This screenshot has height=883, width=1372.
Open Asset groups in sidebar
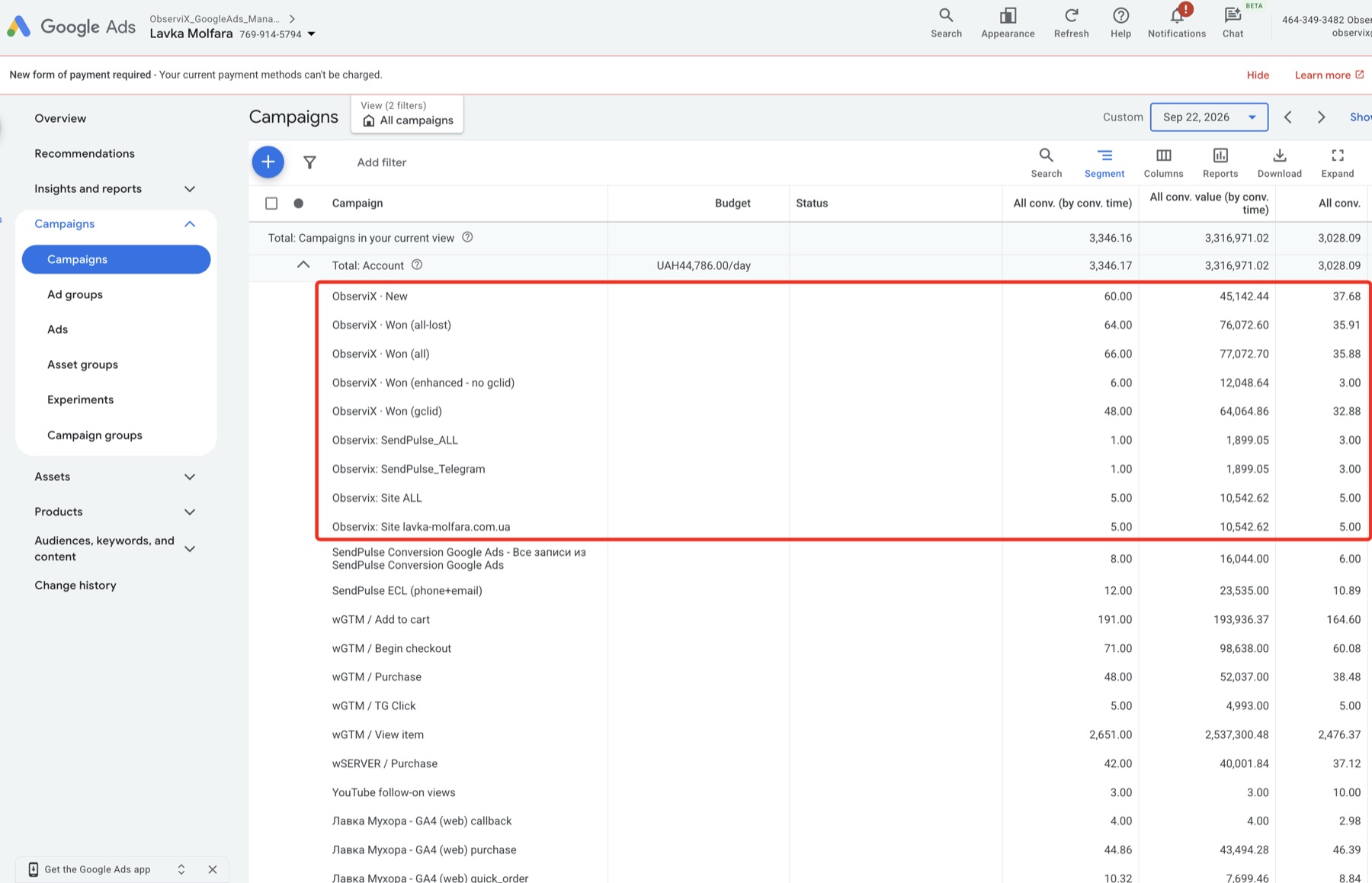click(82, 364)
